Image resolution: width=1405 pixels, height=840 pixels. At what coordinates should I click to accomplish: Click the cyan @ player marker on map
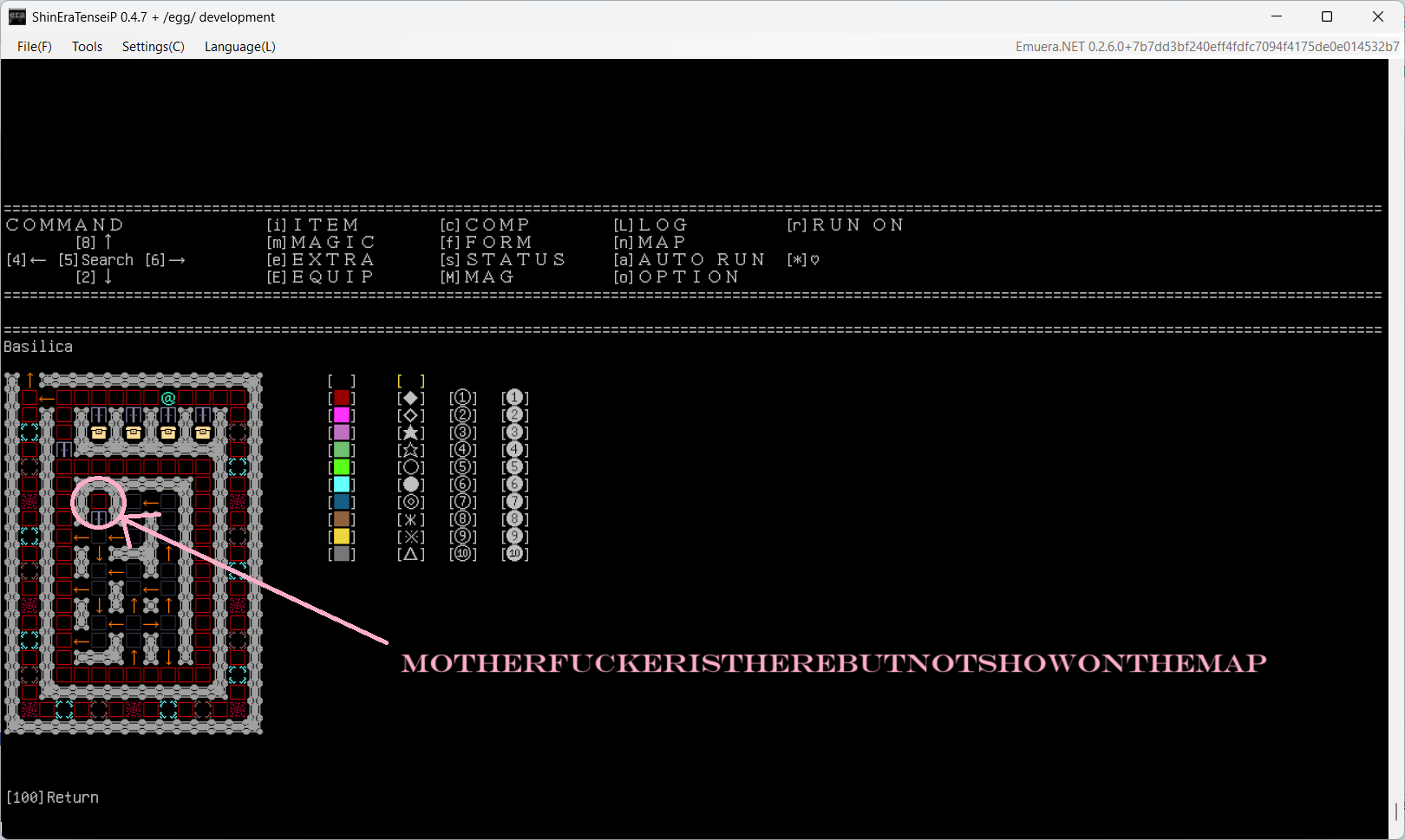click(x=168, y=398)
